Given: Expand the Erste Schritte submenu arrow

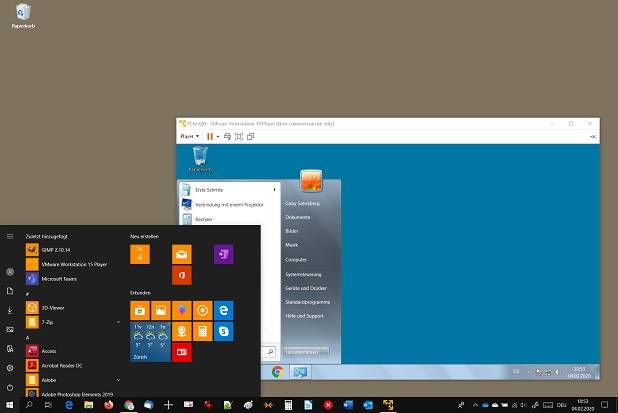Looking at the screenshot, I should coord(274,190).
